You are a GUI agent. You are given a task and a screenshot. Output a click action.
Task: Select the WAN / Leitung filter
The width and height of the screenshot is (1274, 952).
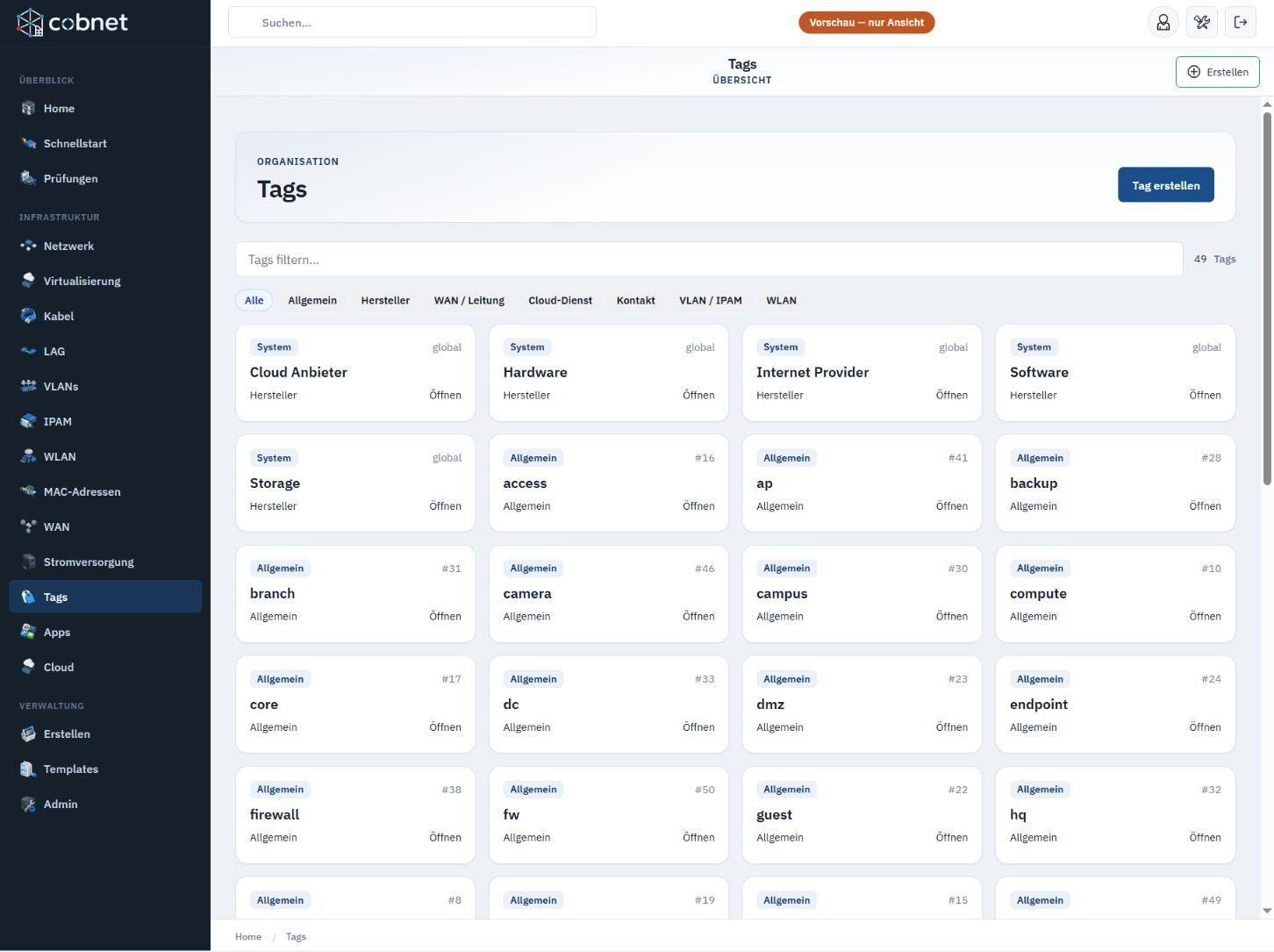[x=469, y=301]
